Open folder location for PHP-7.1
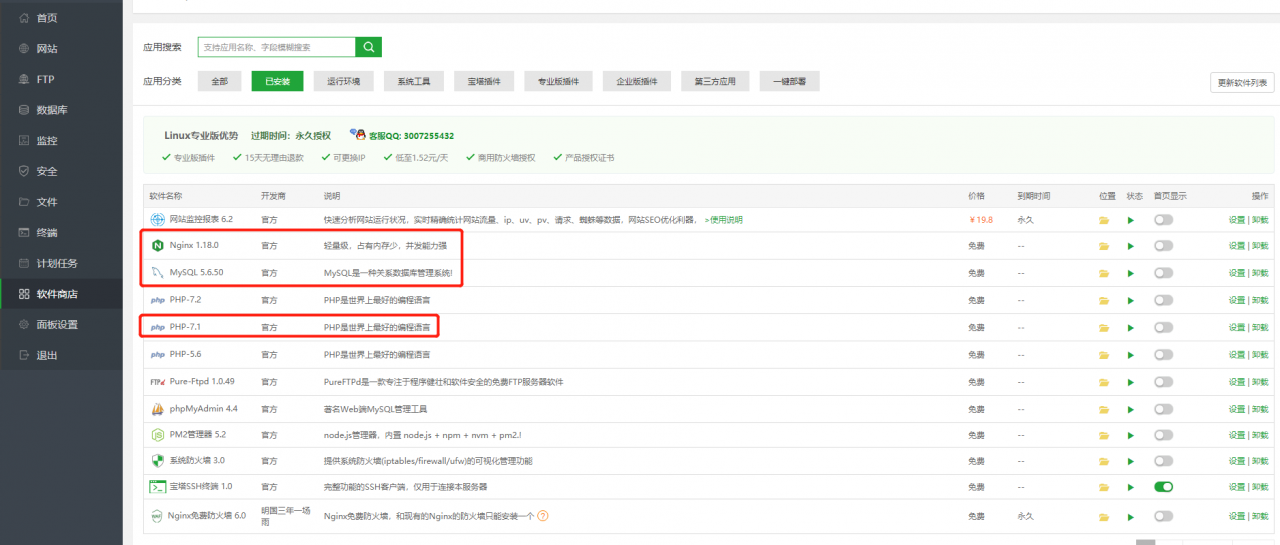The height and width of the screenshot is (545, 1280). click(1105, 327)
